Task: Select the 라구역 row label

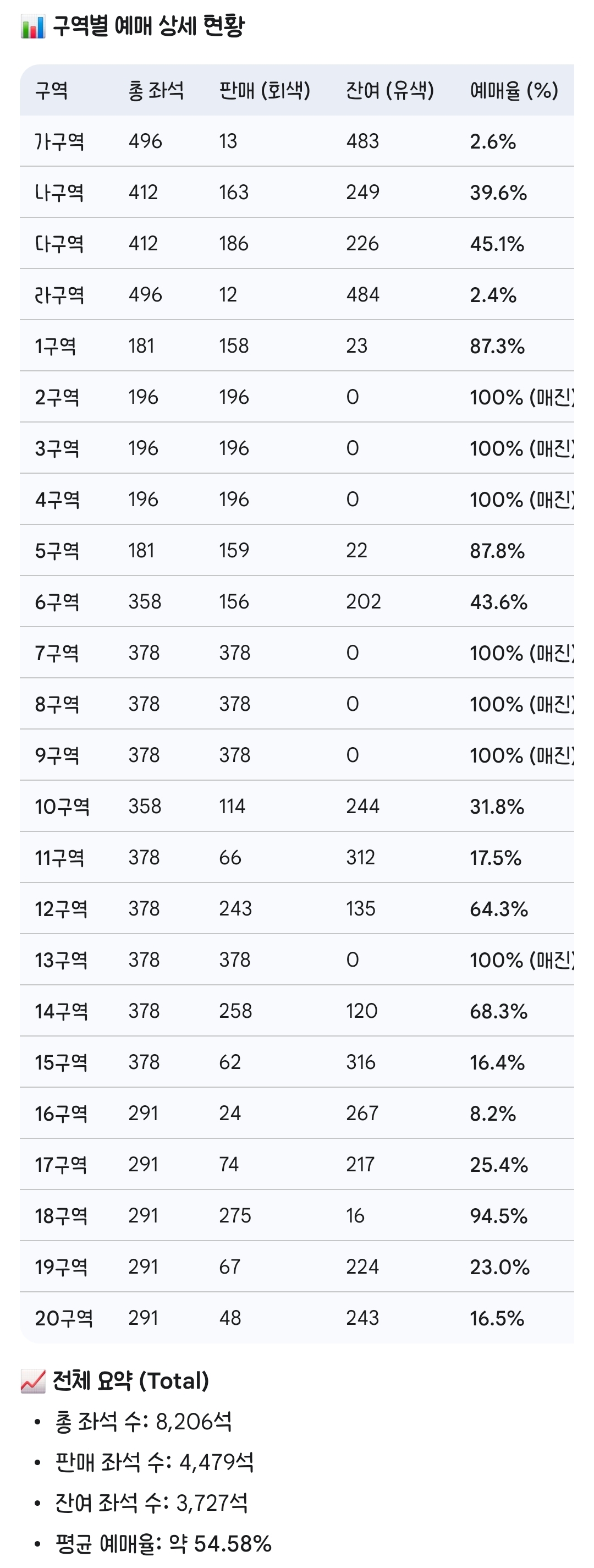Action: point(59,295)
